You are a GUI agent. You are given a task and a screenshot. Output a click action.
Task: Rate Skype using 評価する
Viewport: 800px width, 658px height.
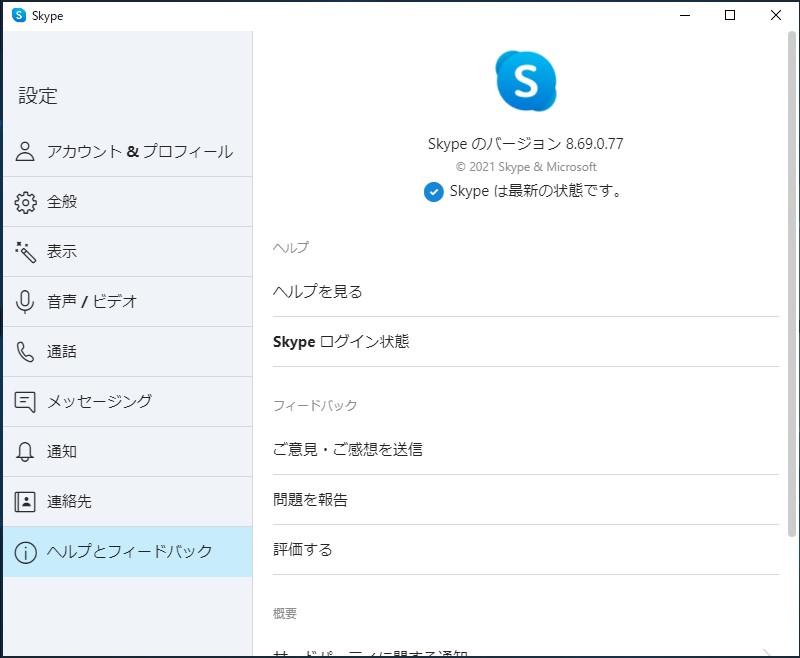304,549
